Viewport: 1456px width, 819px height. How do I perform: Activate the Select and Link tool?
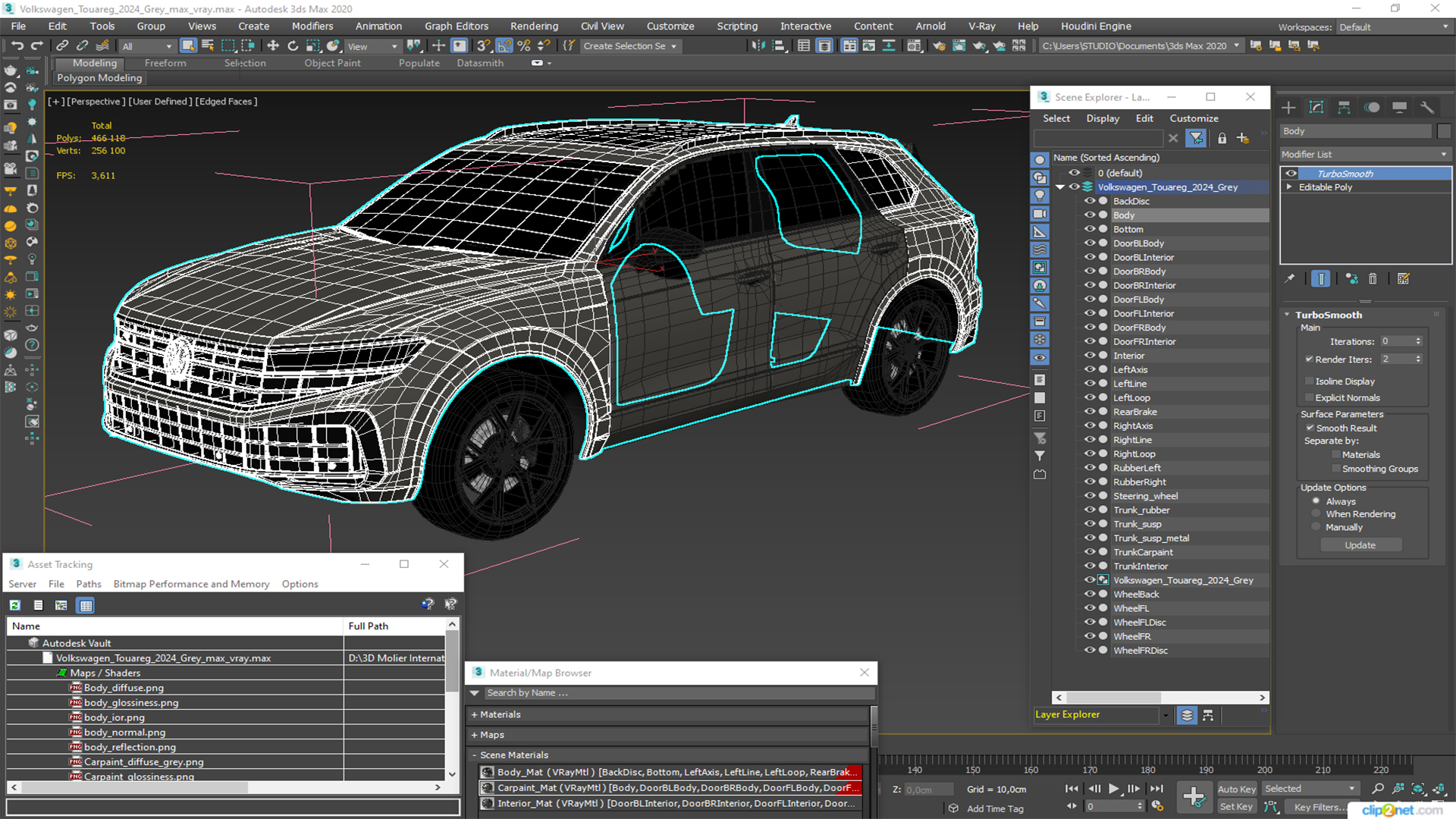point(62,46)
